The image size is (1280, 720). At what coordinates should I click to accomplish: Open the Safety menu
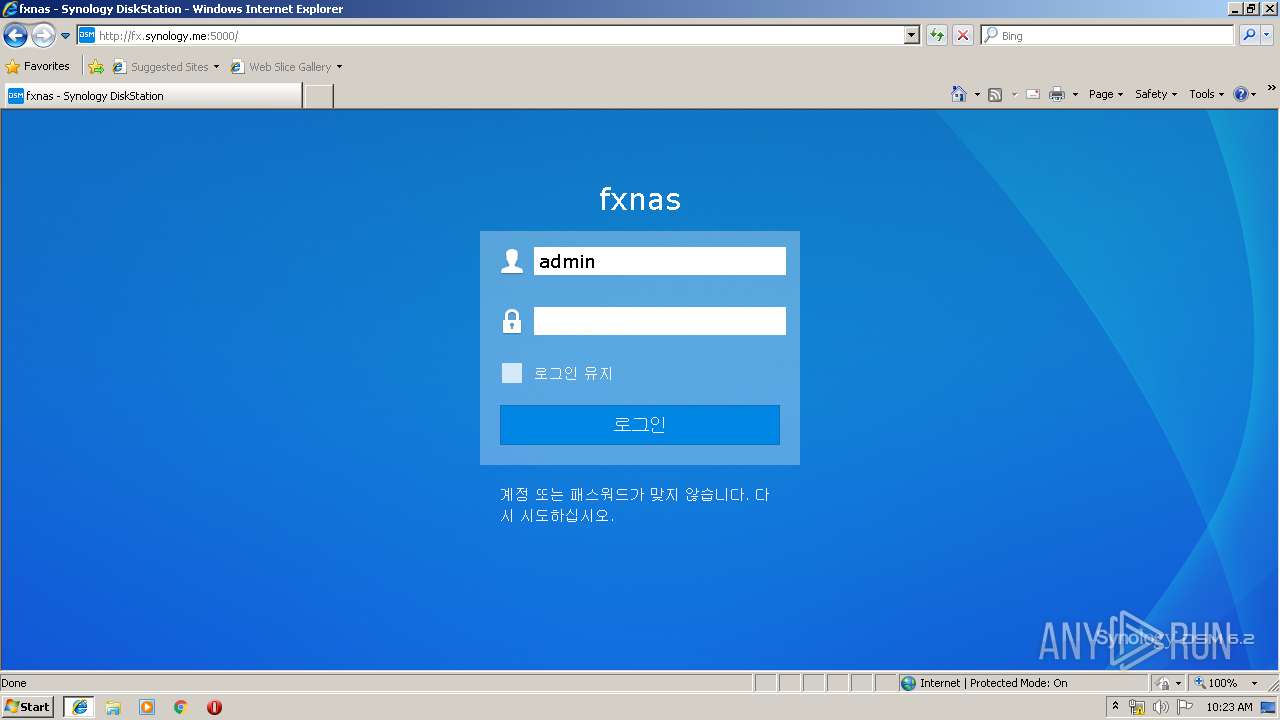click(x=1155, y=94)
